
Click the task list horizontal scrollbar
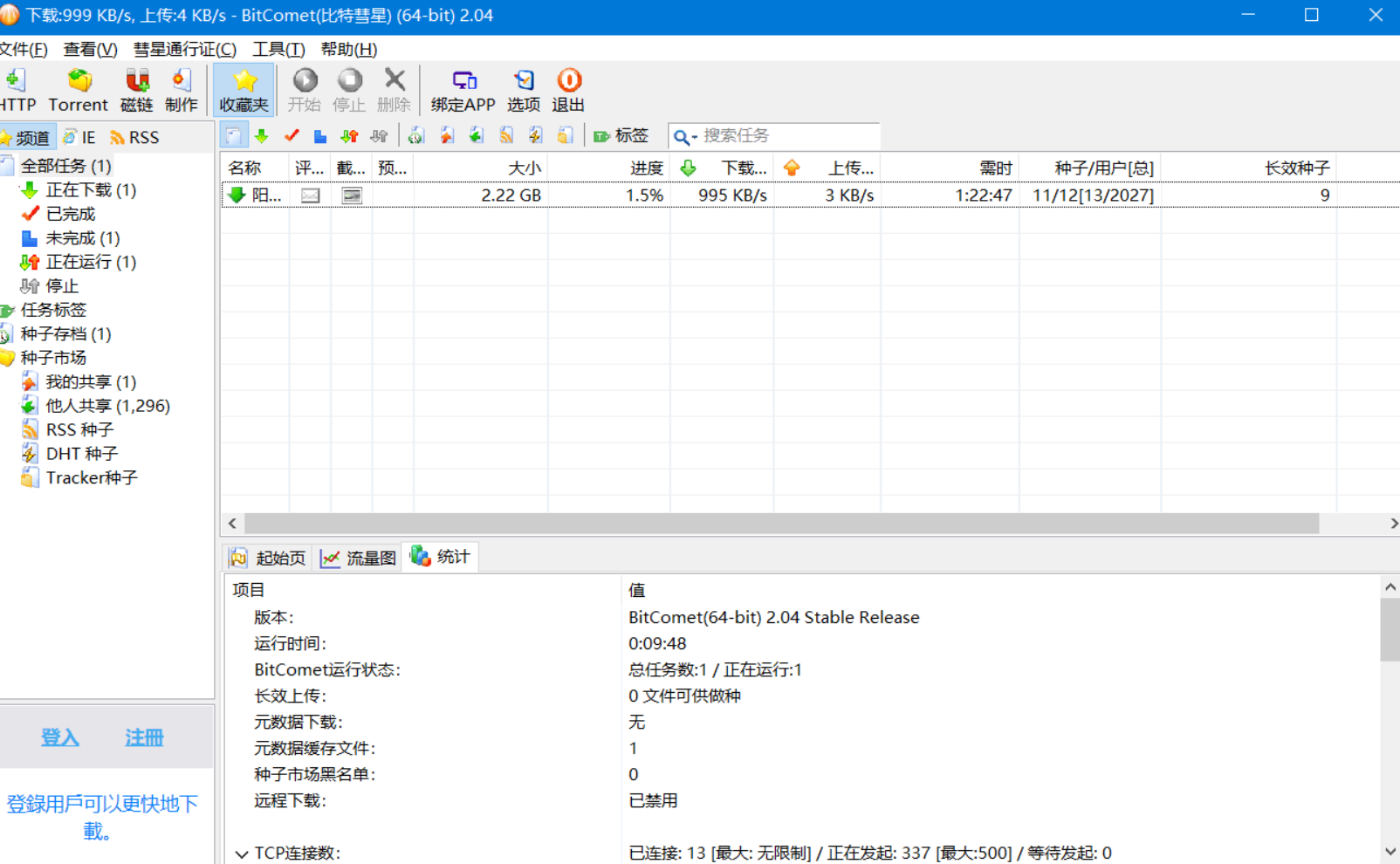pos(781,524)
